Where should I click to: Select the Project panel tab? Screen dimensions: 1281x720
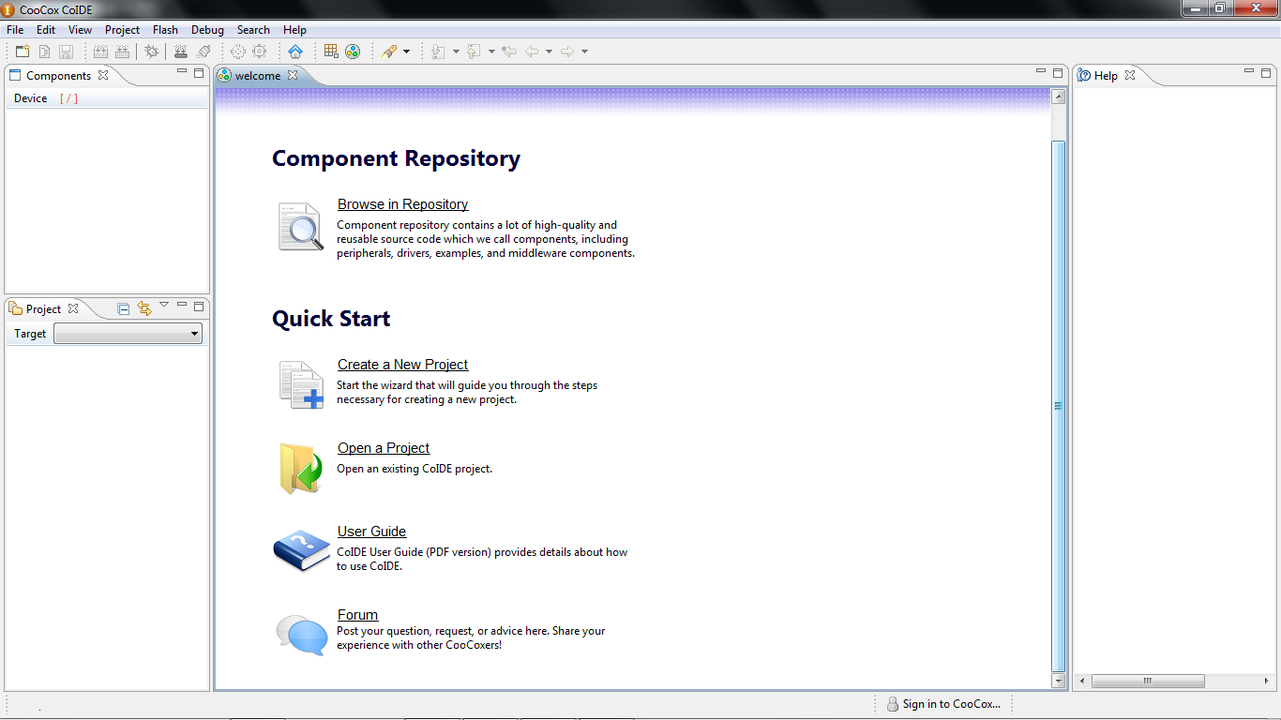click(x=43, y=309)
